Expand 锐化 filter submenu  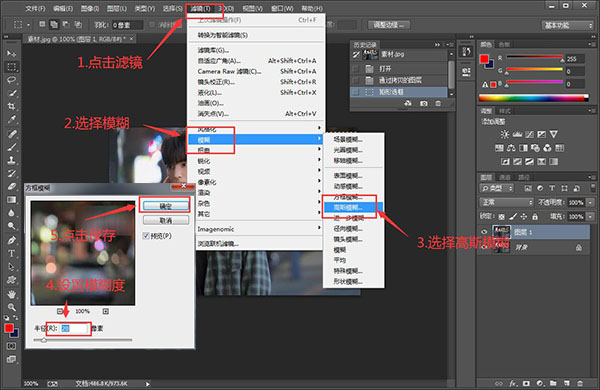coord(259,161)
